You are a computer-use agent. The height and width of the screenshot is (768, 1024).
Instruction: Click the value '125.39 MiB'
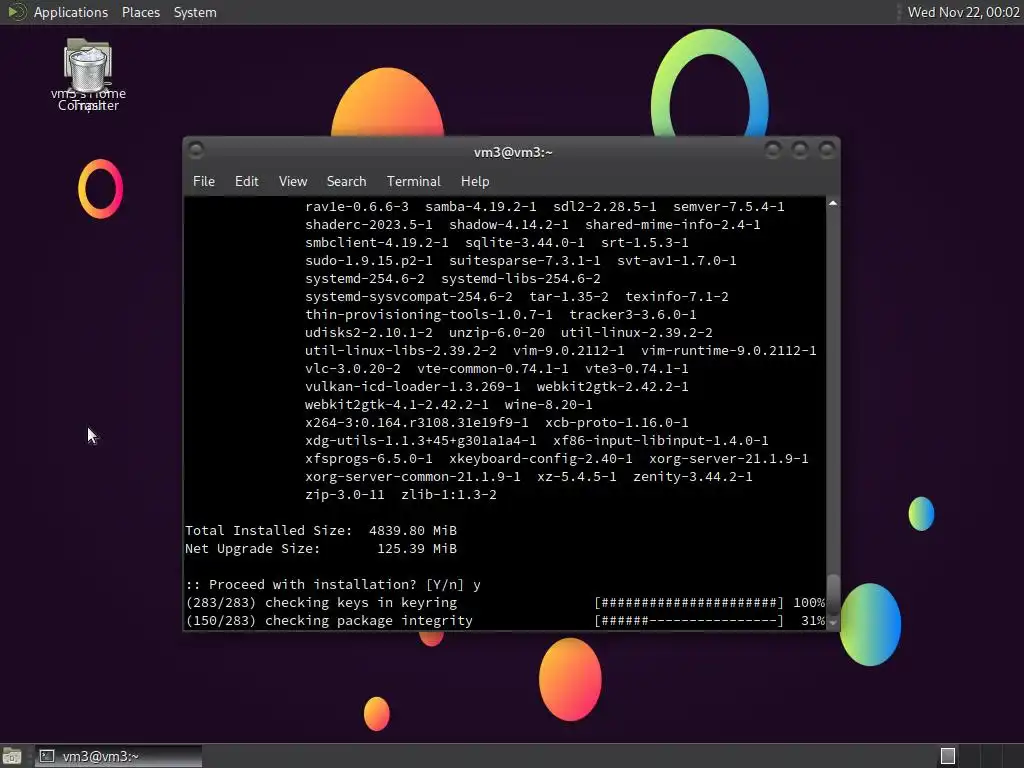click(417, 549)
